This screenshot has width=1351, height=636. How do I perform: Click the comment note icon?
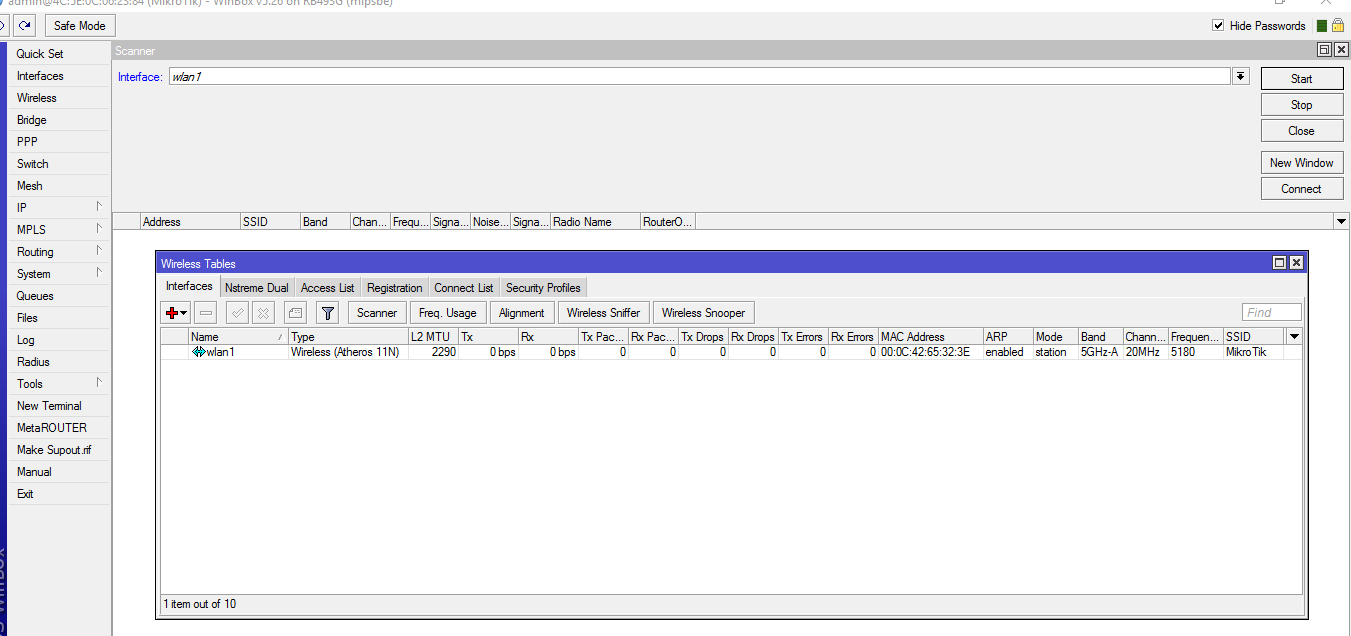click(295, 313)
